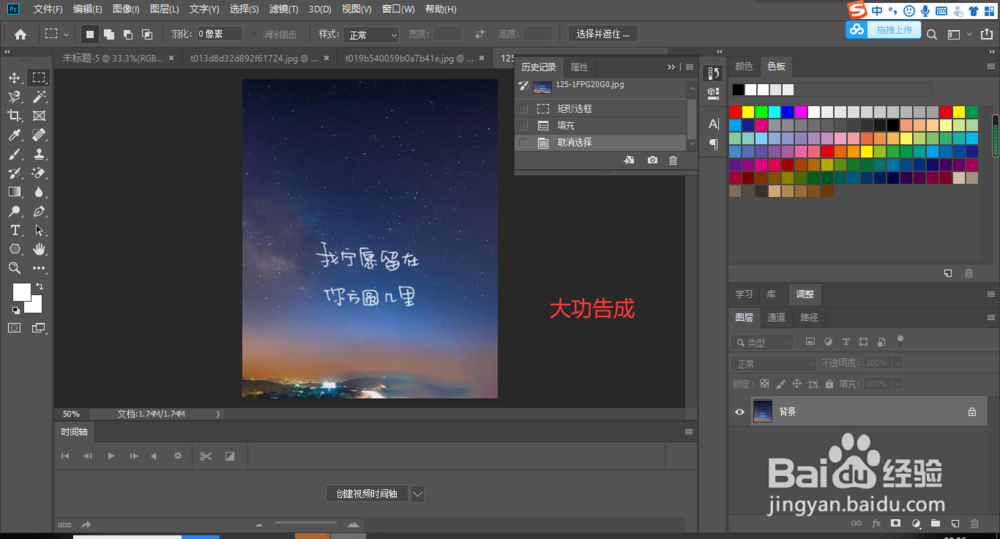The image size is (1000, 539).
Task: Click the 背景 layer thumbnail
Action: tap(762, 412)
